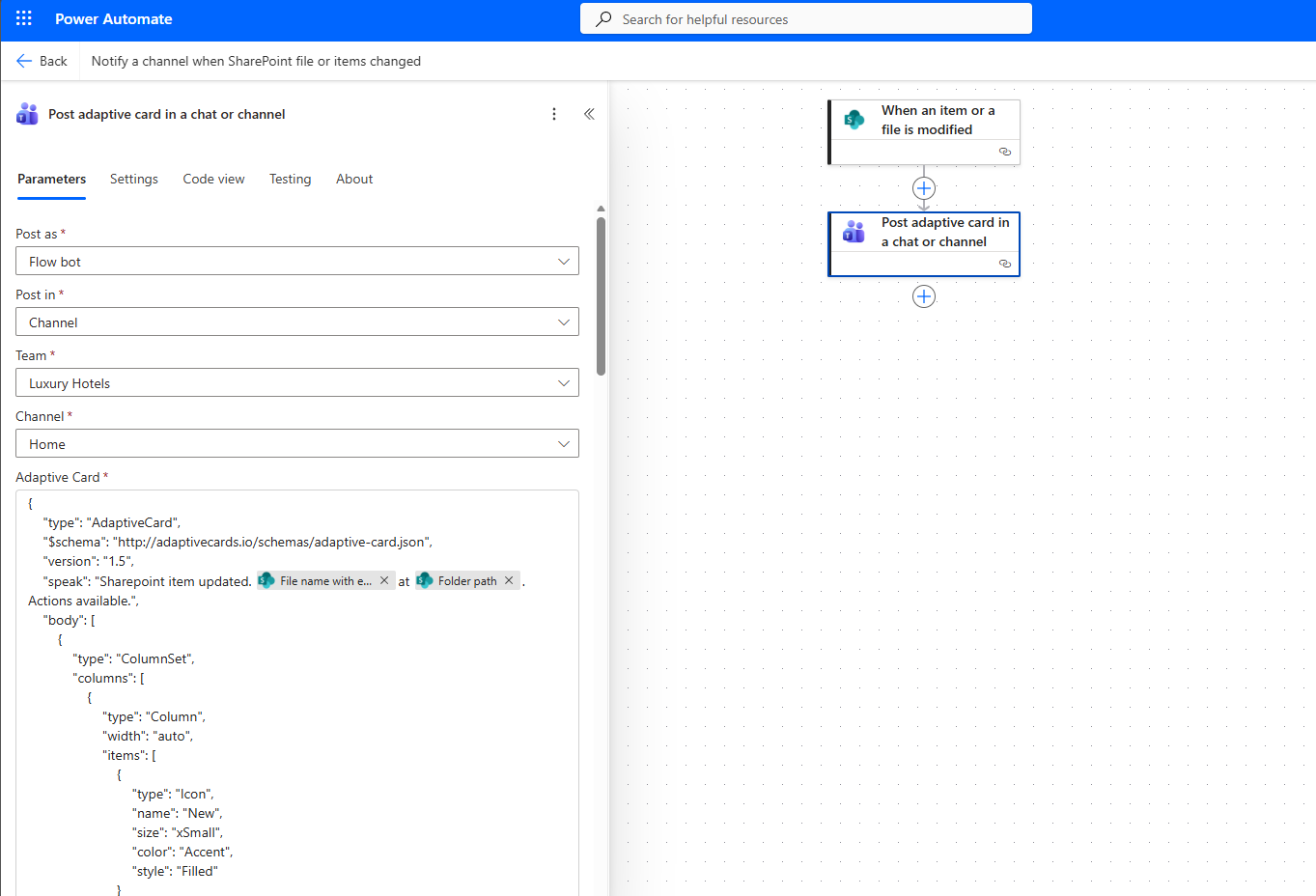Screen dimensions: 1316x896
Task: Expand the Post as dropdown
Action: (x=564, y=262)
